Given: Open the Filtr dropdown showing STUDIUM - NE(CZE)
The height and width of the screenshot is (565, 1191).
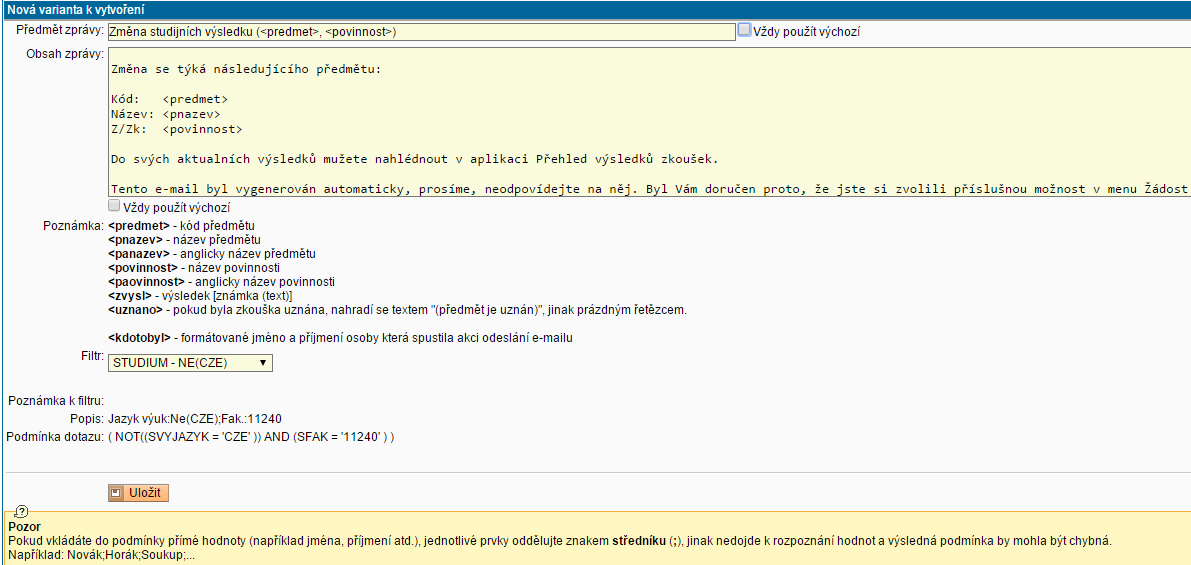Looking at the screenshot, I should [190, 363].
